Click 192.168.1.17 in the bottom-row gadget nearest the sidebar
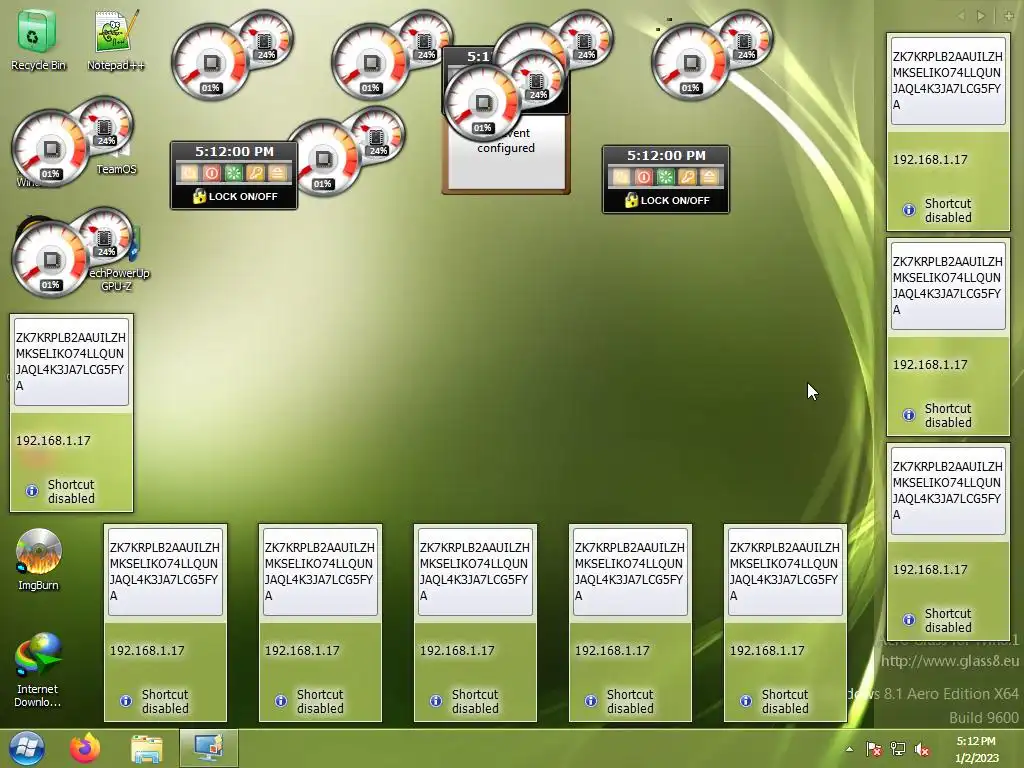 767,651
